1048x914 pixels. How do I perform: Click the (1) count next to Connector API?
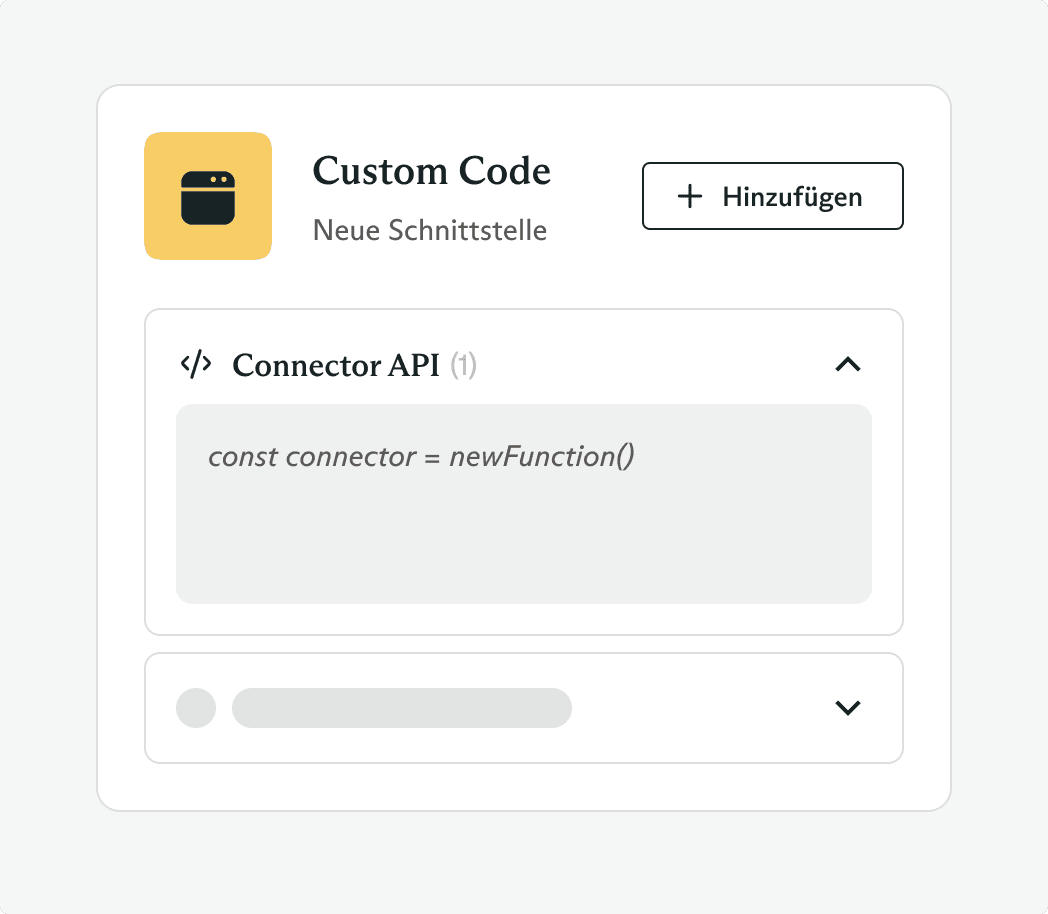[463, 366]
